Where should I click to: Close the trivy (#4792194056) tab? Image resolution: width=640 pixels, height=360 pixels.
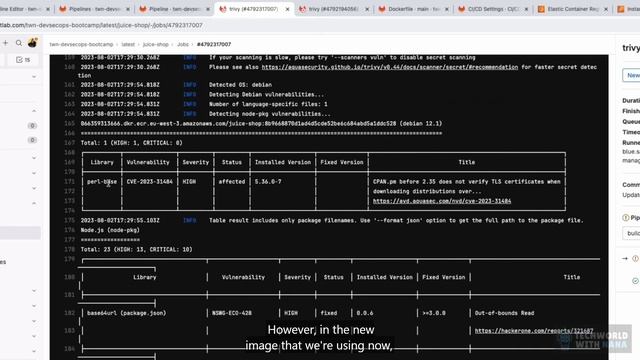(x=367, y=9)
